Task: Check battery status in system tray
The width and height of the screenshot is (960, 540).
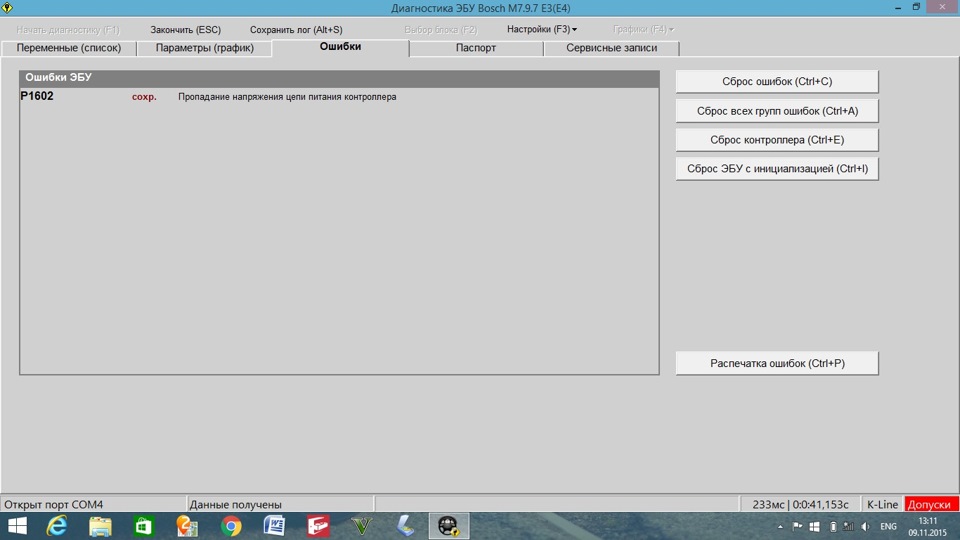Action: (833, 527)
